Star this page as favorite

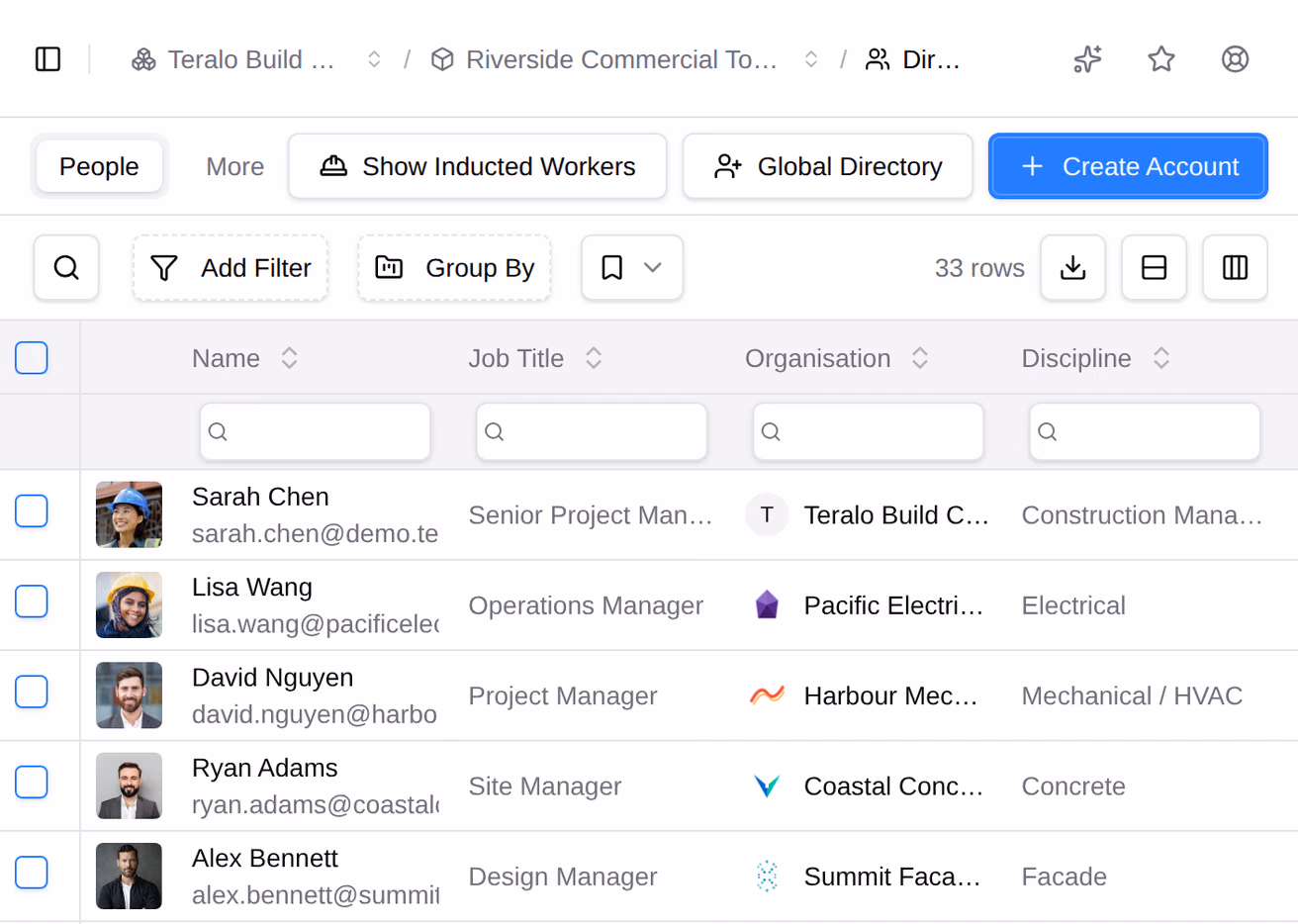point(1161,59)
